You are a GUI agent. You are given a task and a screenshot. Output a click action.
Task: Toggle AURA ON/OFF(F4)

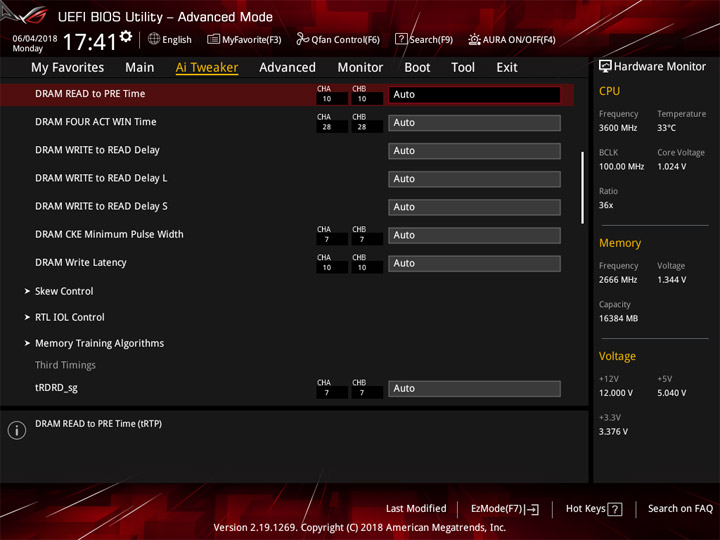[519, 39]
